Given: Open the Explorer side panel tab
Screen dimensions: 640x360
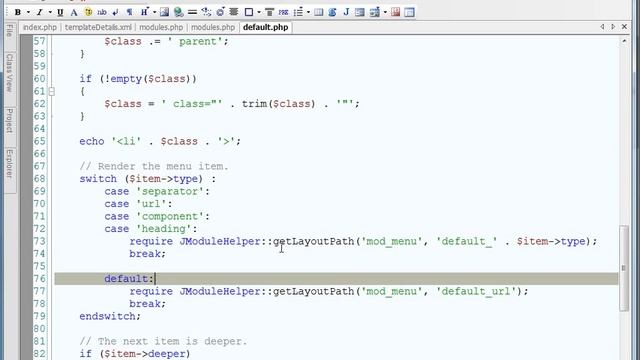Looking at the screenshot, I should (9, 164).
